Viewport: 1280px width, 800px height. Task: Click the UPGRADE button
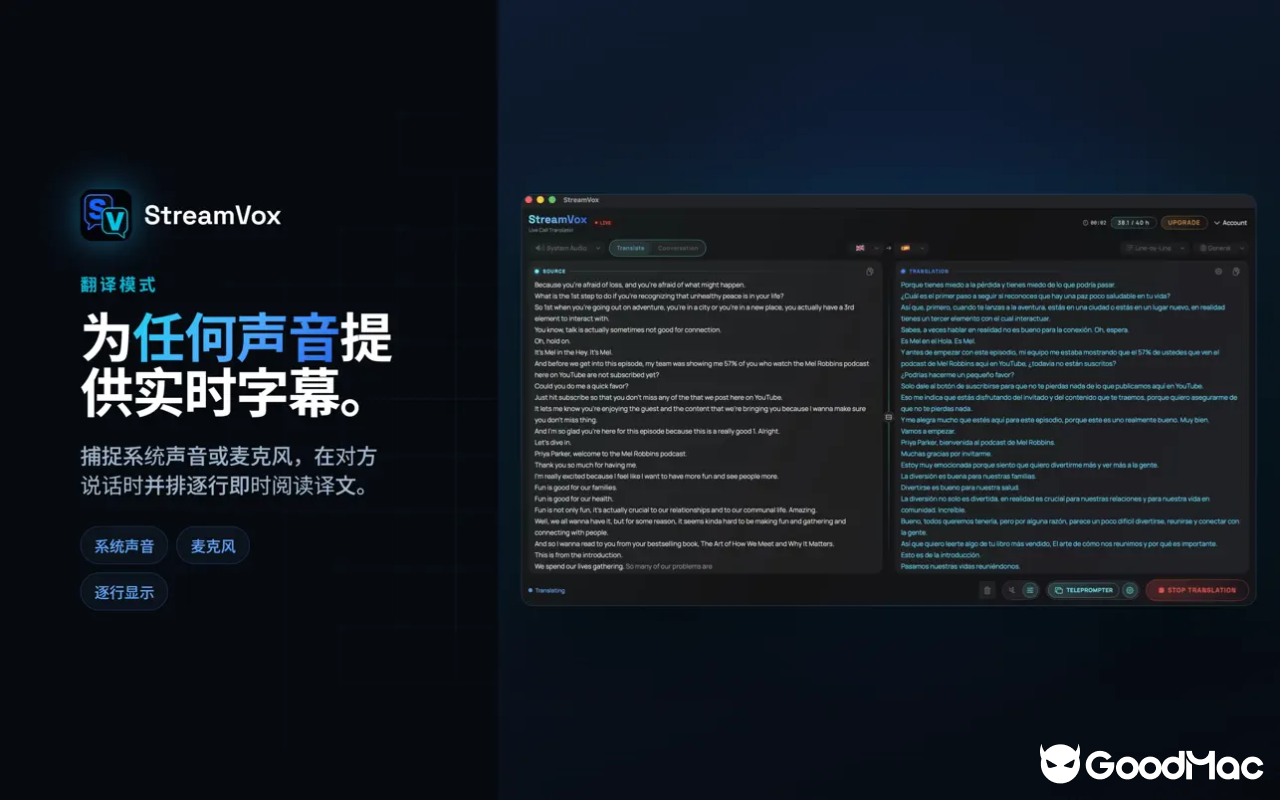tap(1184, 223)
